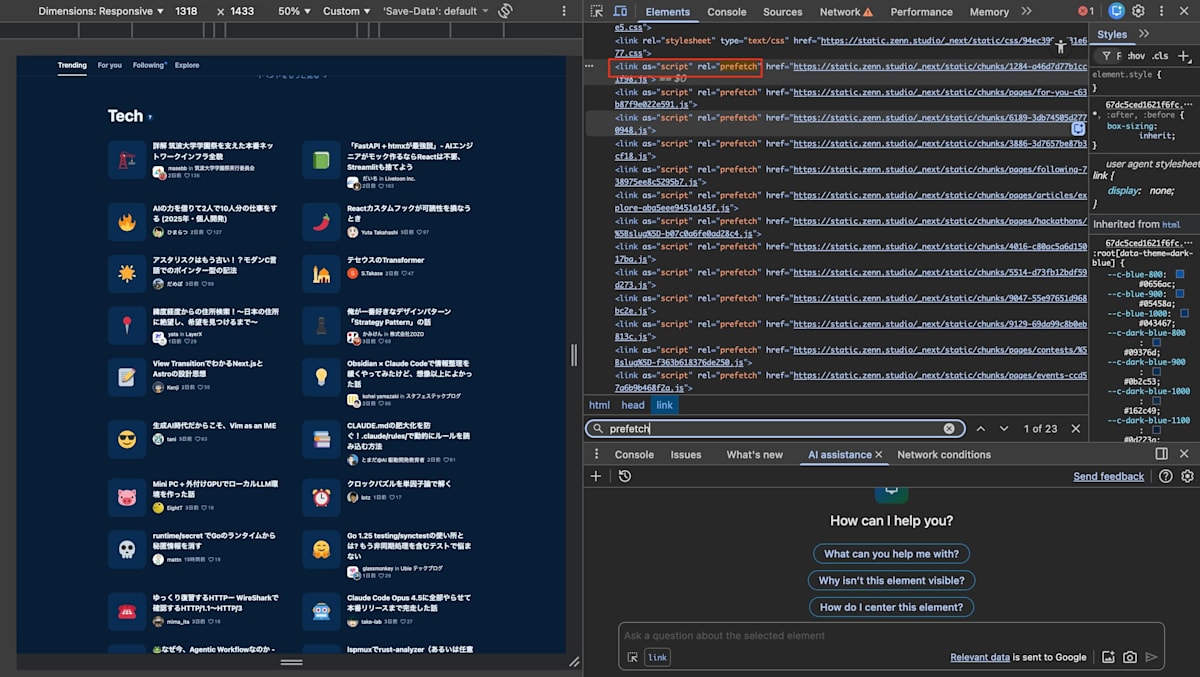Open AI assistance chat history
This screenshot has width=1200, height=677.
point(624,476)
